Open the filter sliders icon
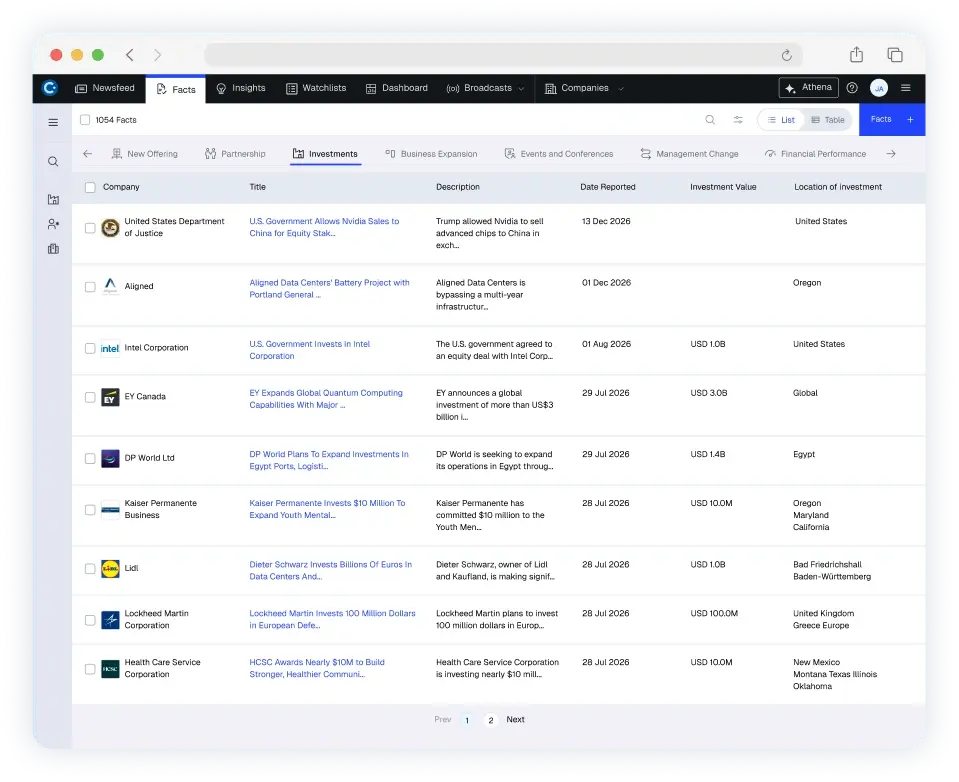 click(x=738, y=120)
